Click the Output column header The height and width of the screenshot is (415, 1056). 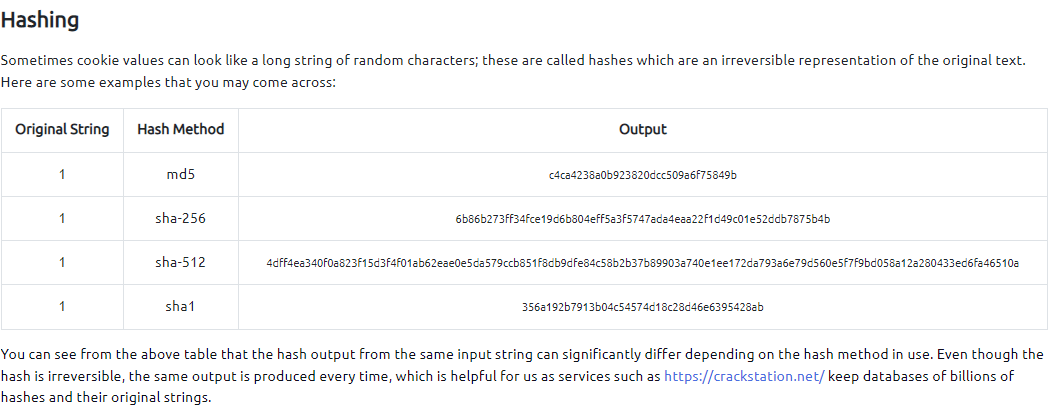642,130
